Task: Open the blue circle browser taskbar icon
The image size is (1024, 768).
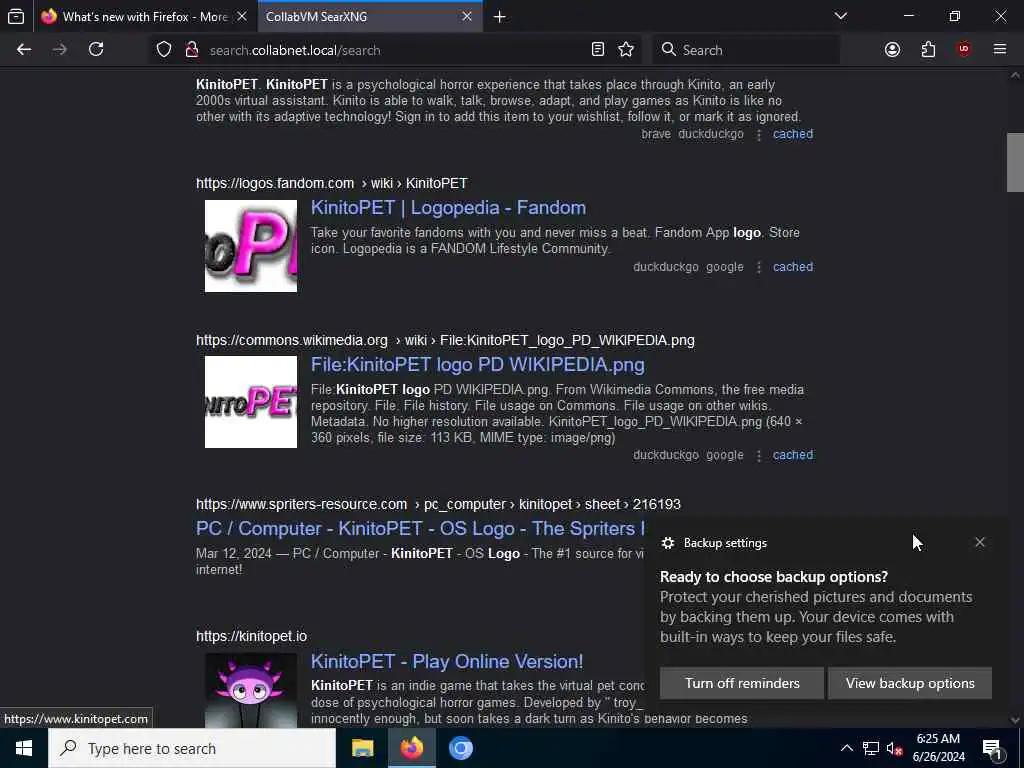Action: [x=460, y=748]
